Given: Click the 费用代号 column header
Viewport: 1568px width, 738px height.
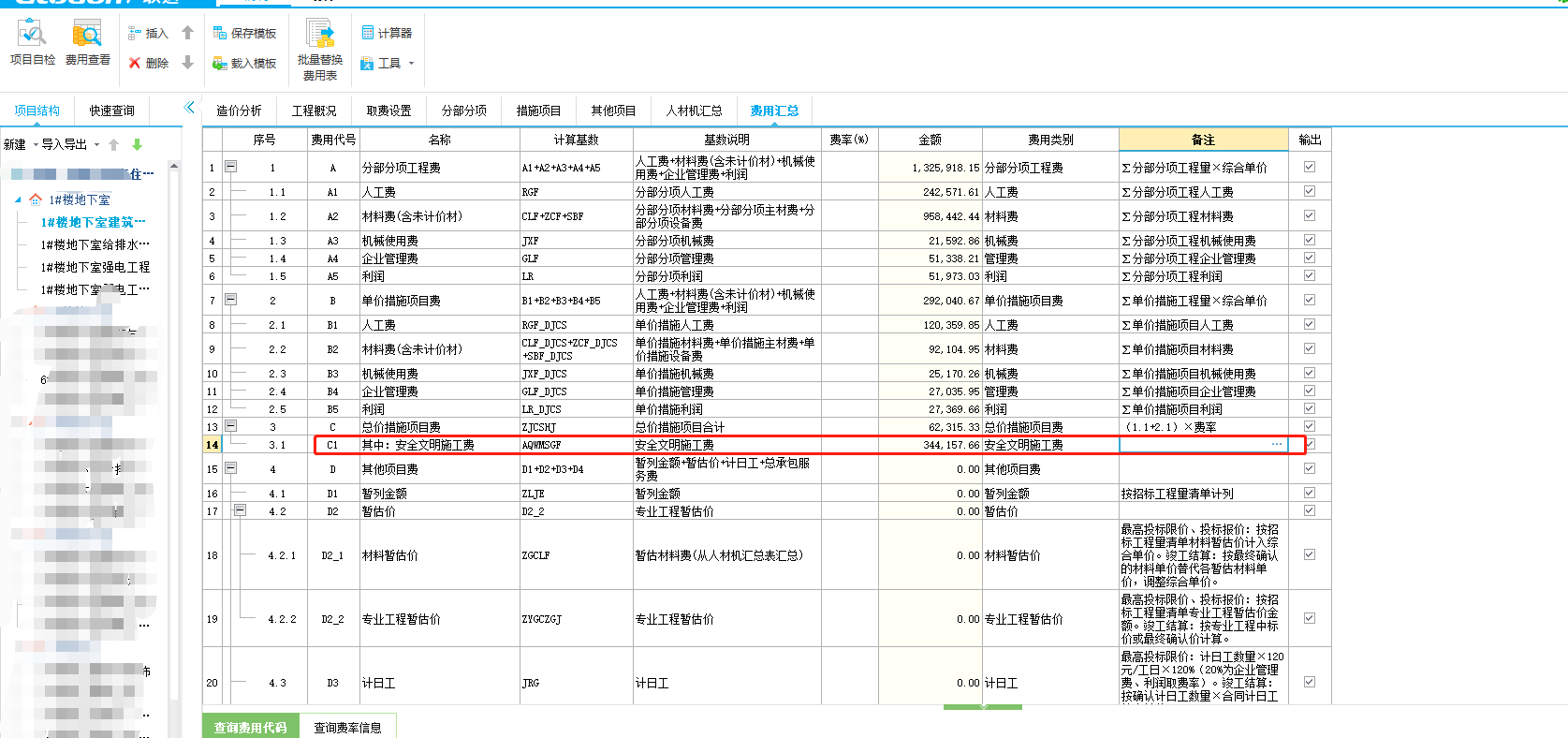Looking at the screenshot, I should tap(333, 140).
